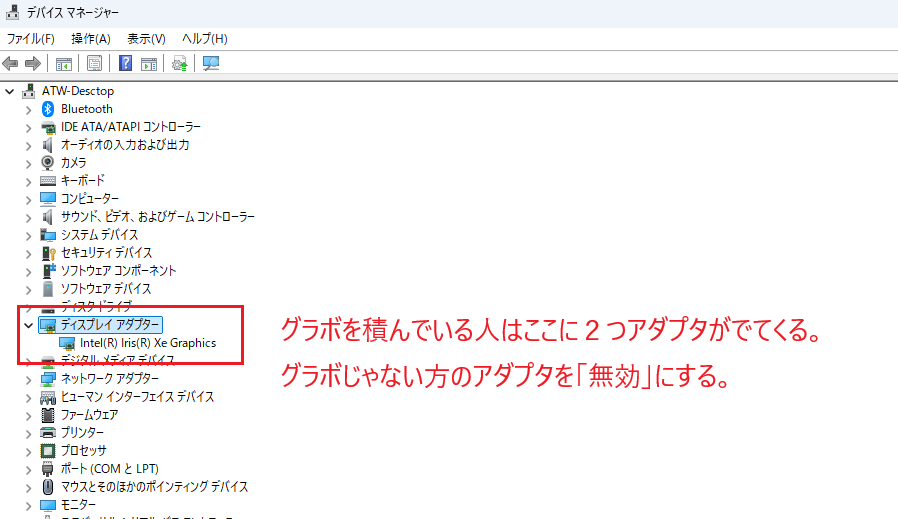This screenshot has height=519, width=898.
Task: Expand the コンピューター category
Action: pos(29,199)
